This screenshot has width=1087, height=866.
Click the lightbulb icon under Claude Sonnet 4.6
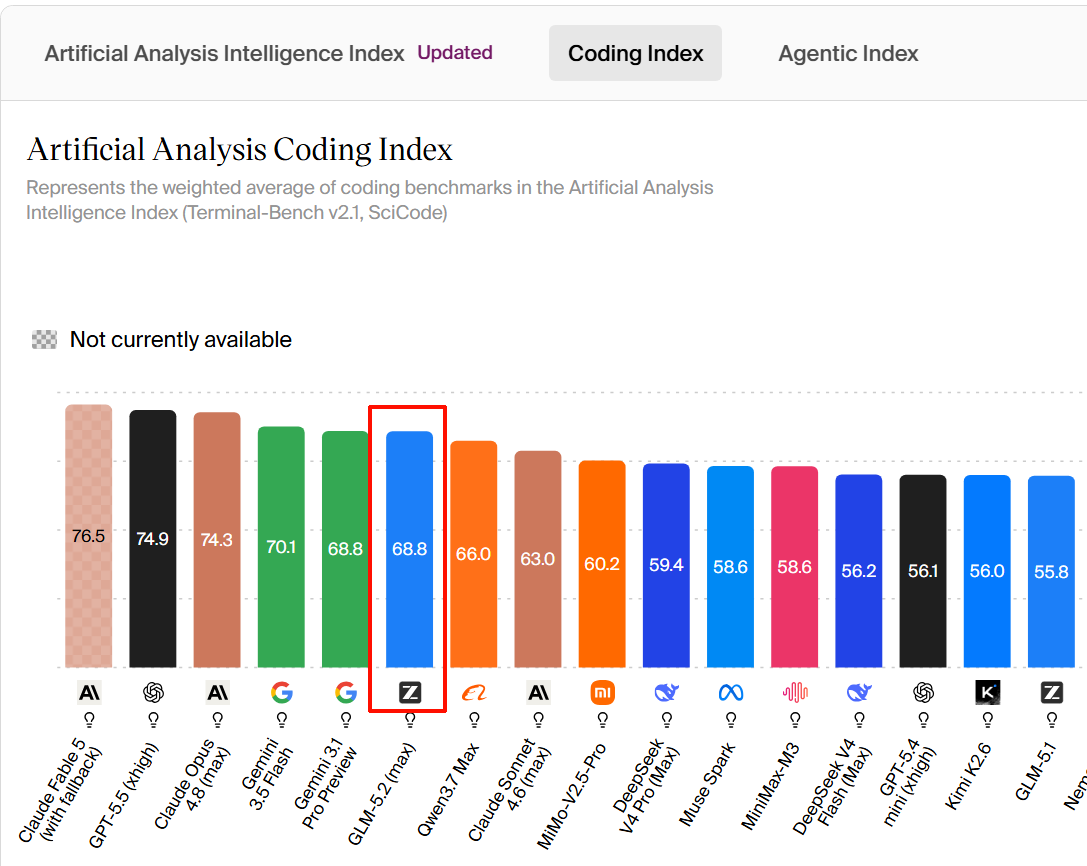pos(538,720)
